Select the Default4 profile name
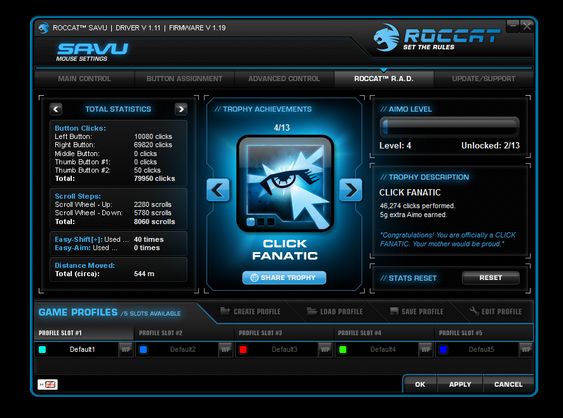This screenshot has width=563, height=418. 383,349
